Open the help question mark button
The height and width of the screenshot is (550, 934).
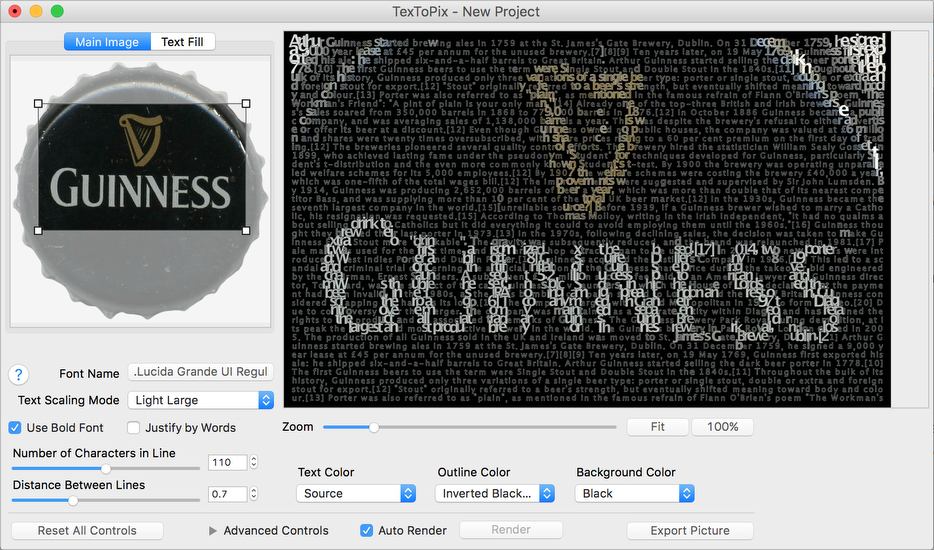click(18, 375)
